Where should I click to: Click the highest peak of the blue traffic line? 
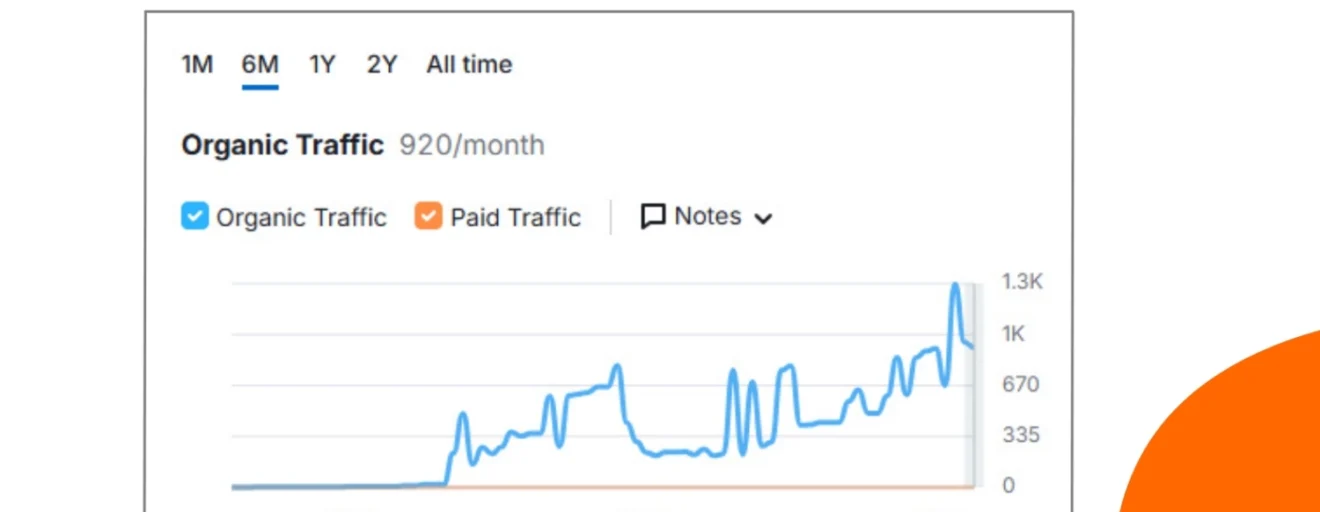955,287
